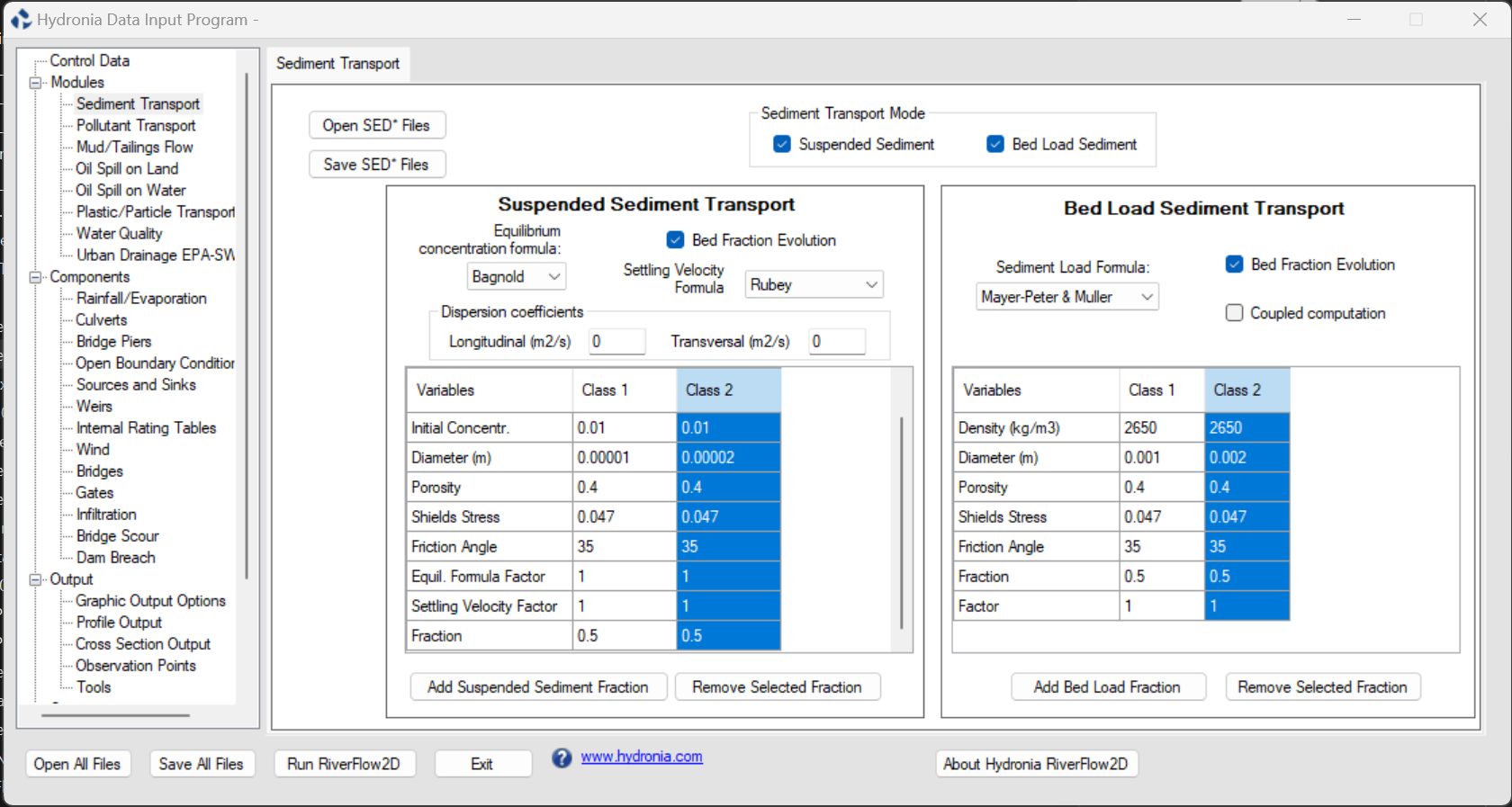Remove selected fraction in Bed Load panel
This screenshot has width=1512, height=807.
pyautogui.click(x=1322, y=687)
